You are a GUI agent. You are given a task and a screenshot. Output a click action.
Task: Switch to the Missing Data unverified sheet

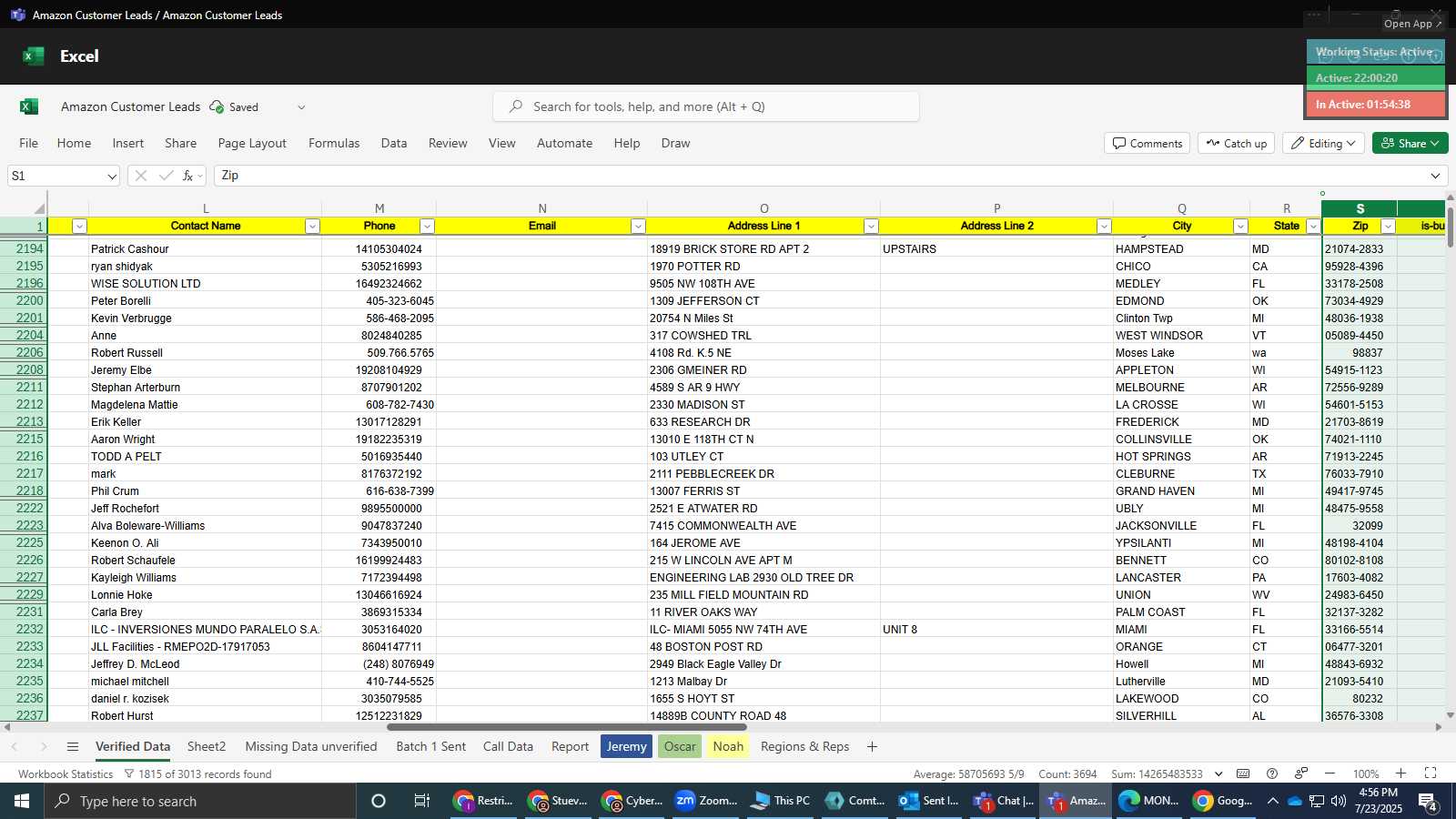311,746
